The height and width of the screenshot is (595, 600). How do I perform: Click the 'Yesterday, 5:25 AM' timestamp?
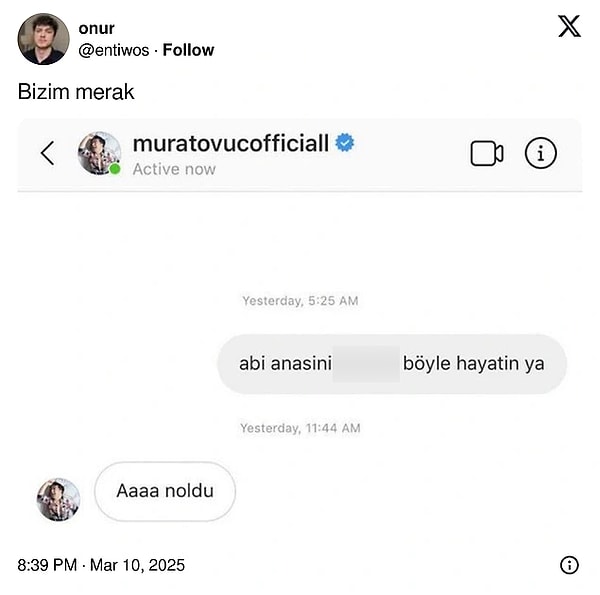pyautogui.click(x=300, y=301)
